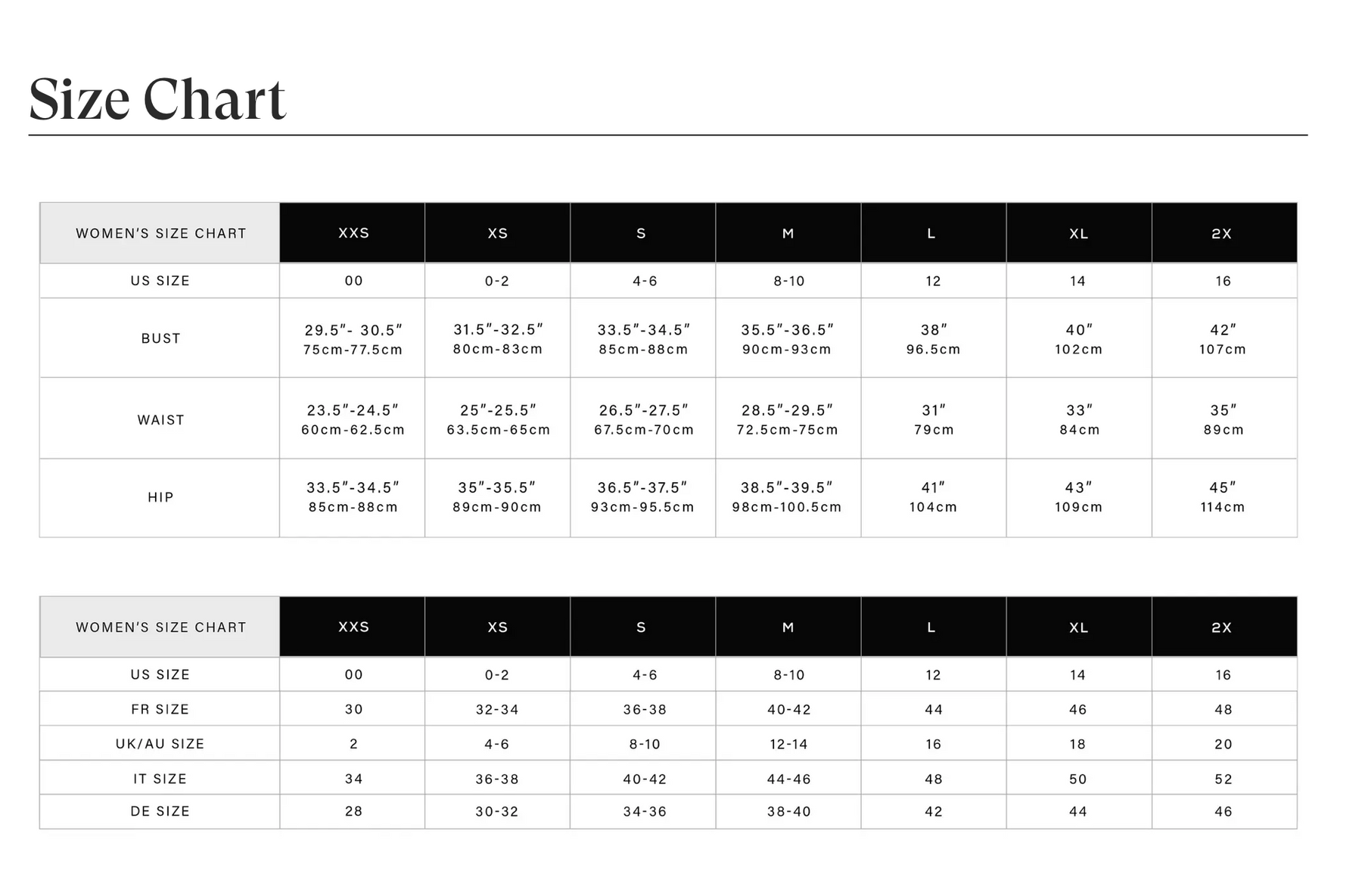The width and height of the screenshot is (1362, 896).
Task: Click hip measurement 43" 109cm cell
Action: tap(1079, 497)
